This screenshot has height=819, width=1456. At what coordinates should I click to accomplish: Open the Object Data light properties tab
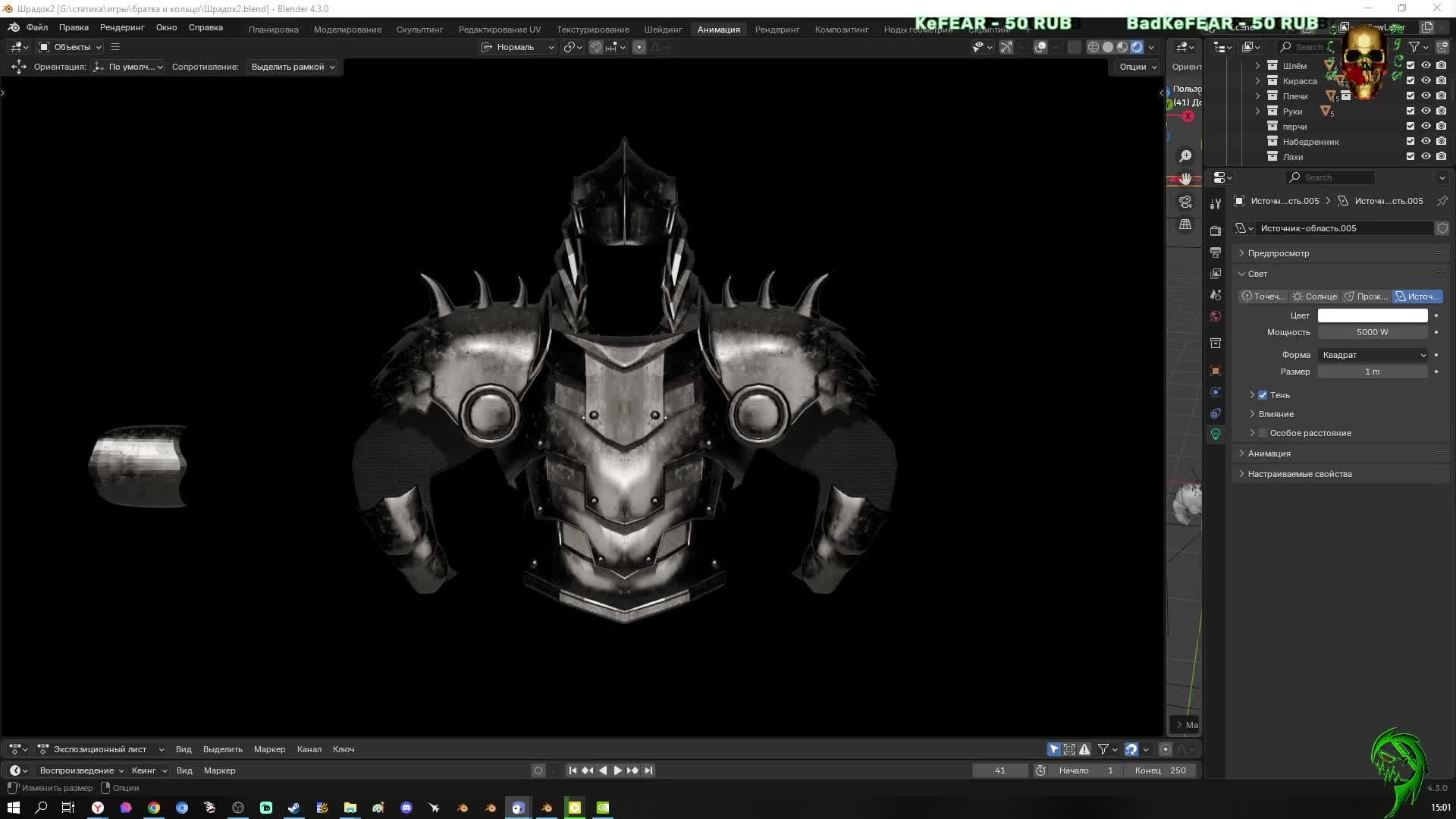click(x=1216, y=435)
